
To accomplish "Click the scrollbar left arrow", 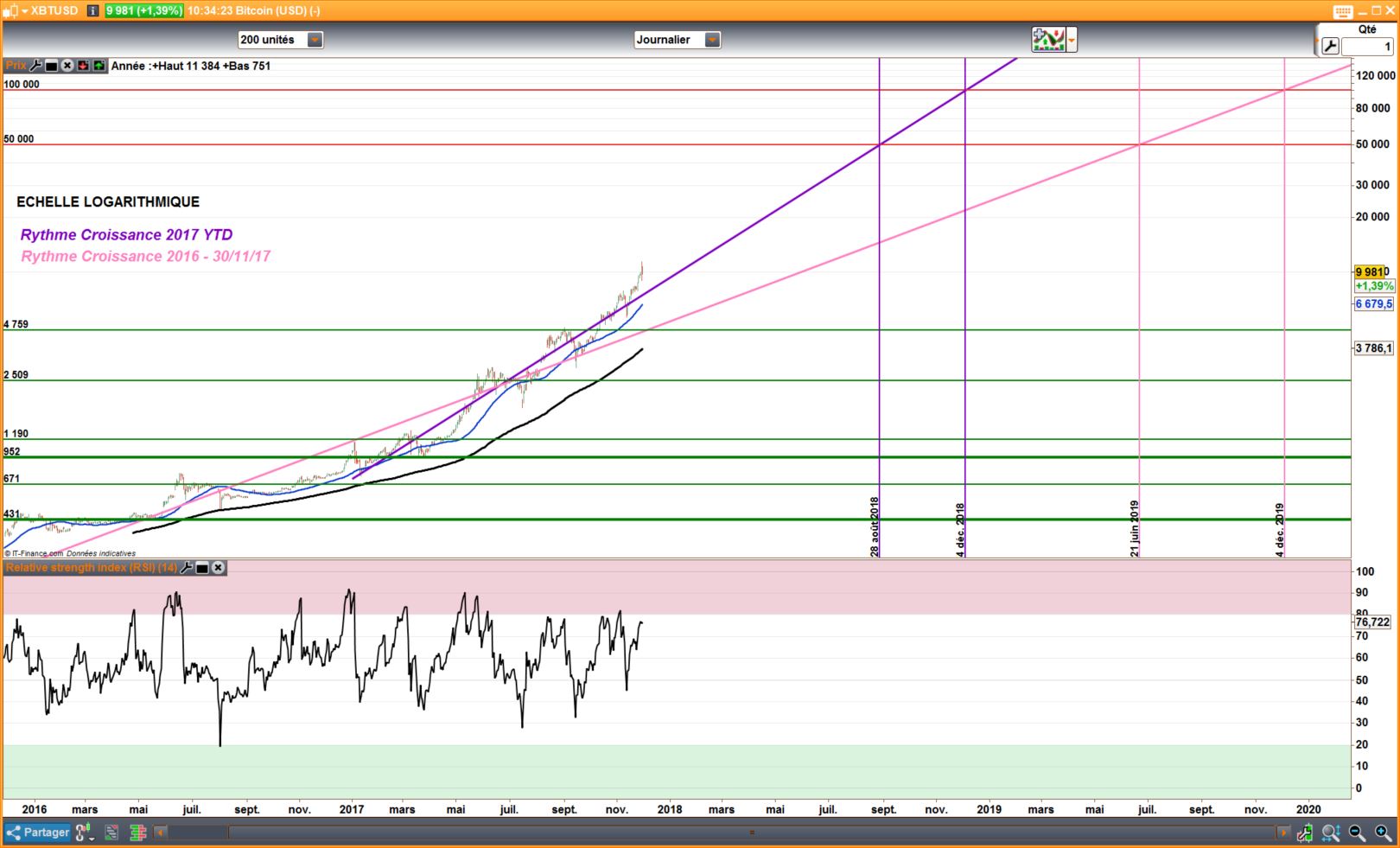I will 161,832.
